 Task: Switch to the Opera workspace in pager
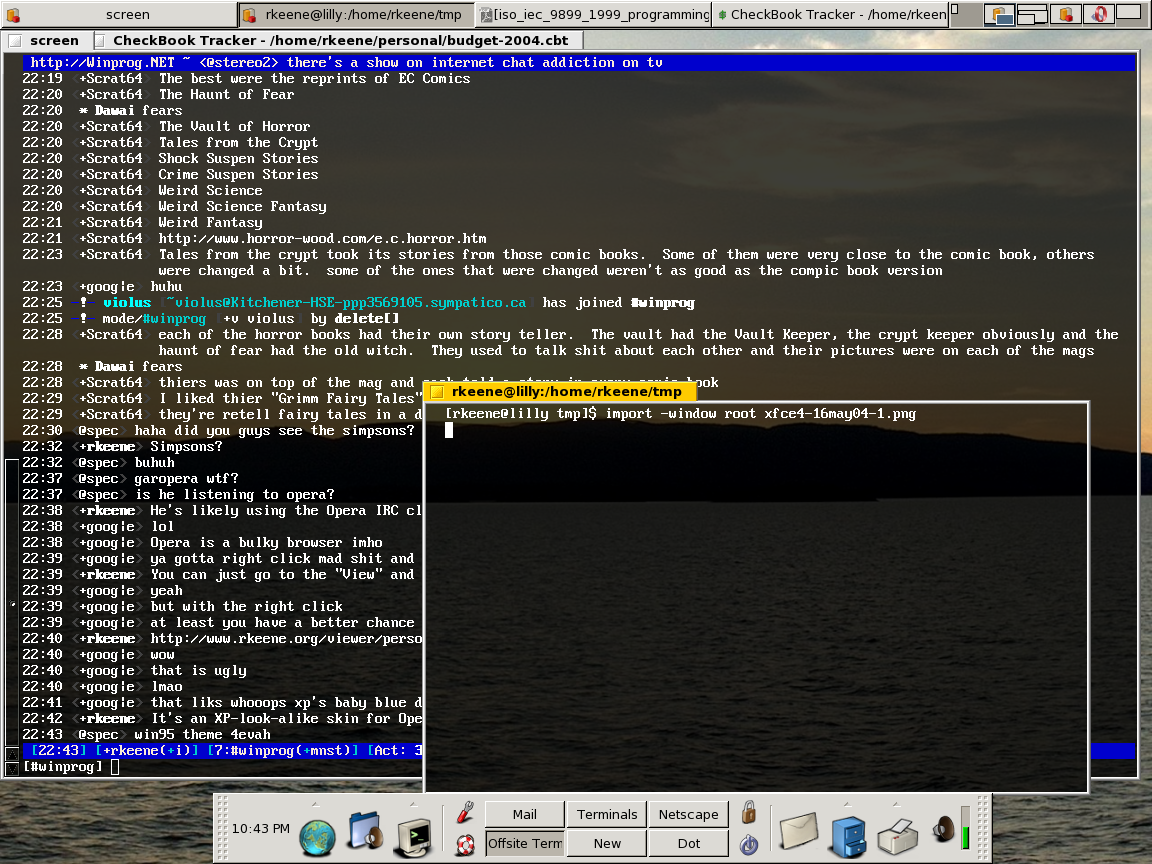(x=1099, y=13)
